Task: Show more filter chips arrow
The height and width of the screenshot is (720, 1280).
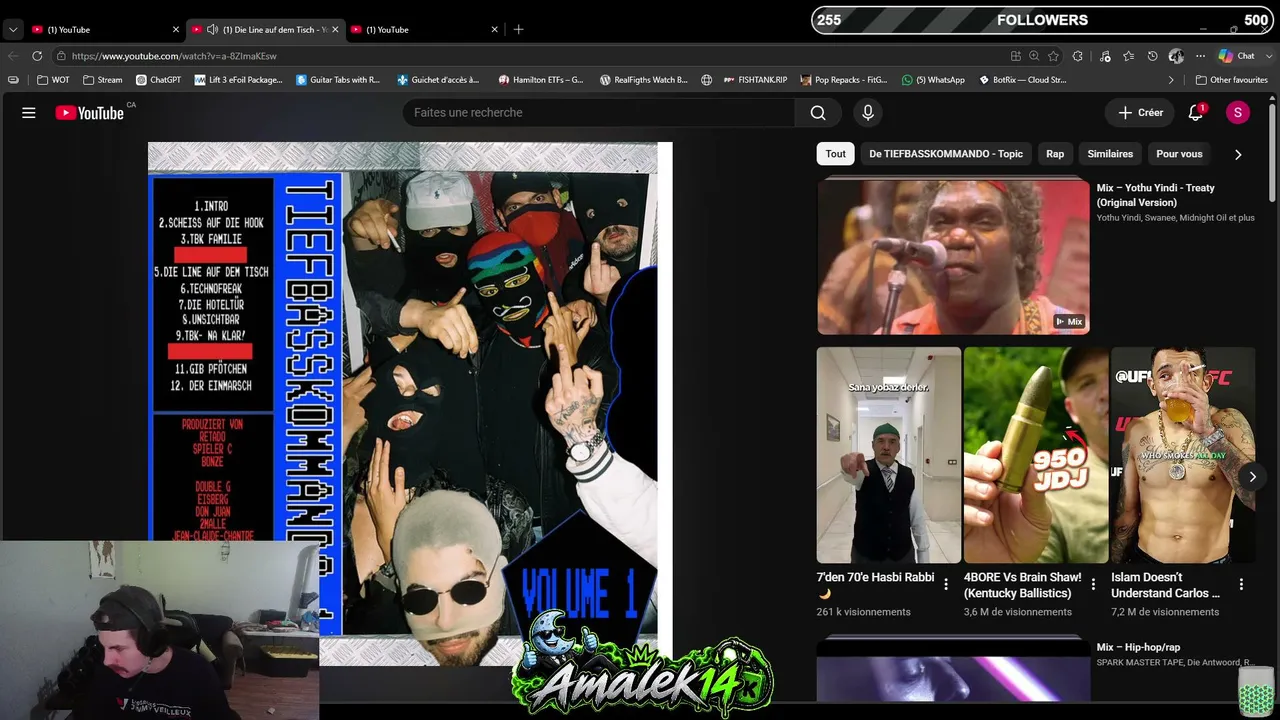Action: (1238, 154)
